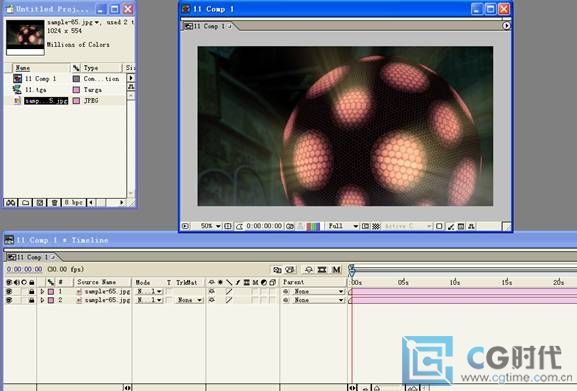The image size is (577, 391).
Task: Sort project by Name column header
Action: [41, 68]
